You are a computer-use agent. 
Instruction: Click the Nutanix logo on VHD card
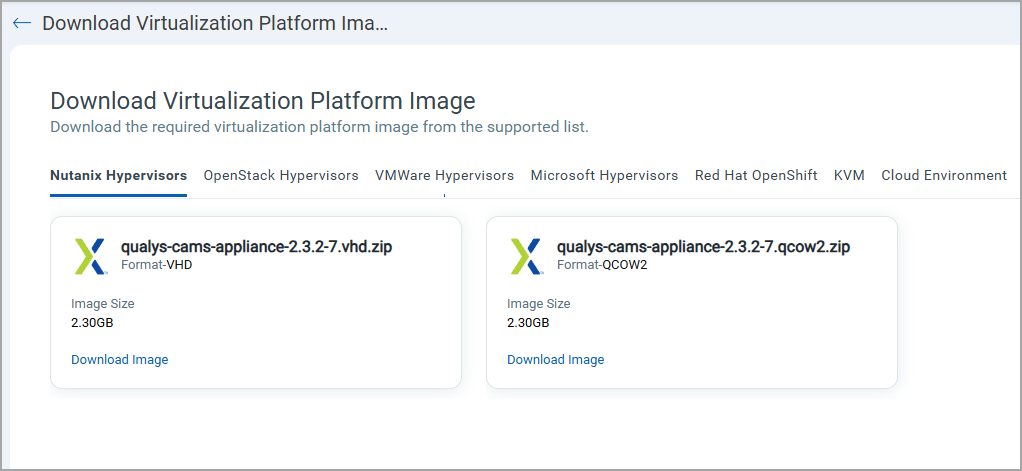point(91,256)
